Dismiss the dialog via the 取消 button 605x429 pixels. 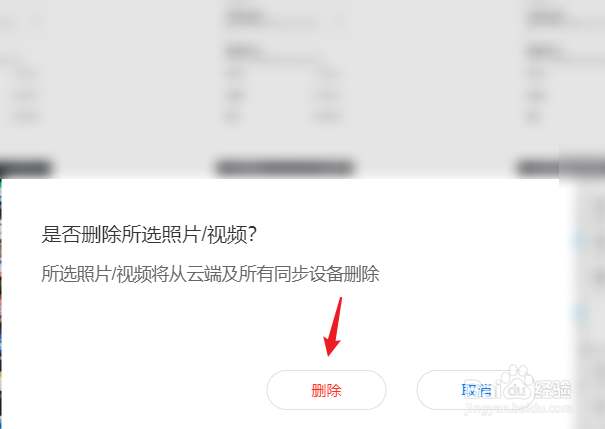tap(476, 390)
